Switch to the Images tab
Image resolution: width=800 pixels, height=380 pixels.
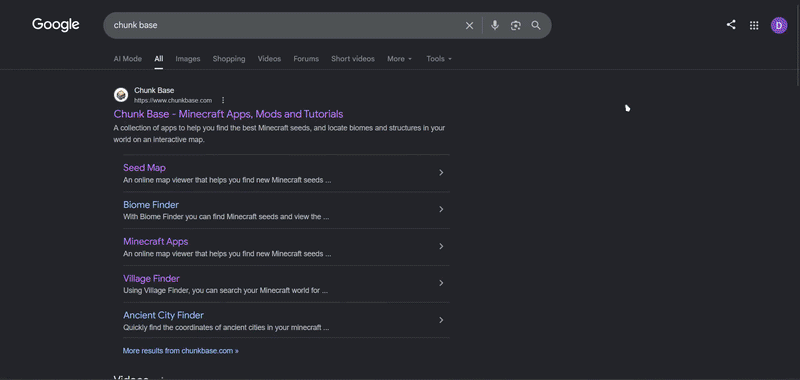(x=188, y=59)
